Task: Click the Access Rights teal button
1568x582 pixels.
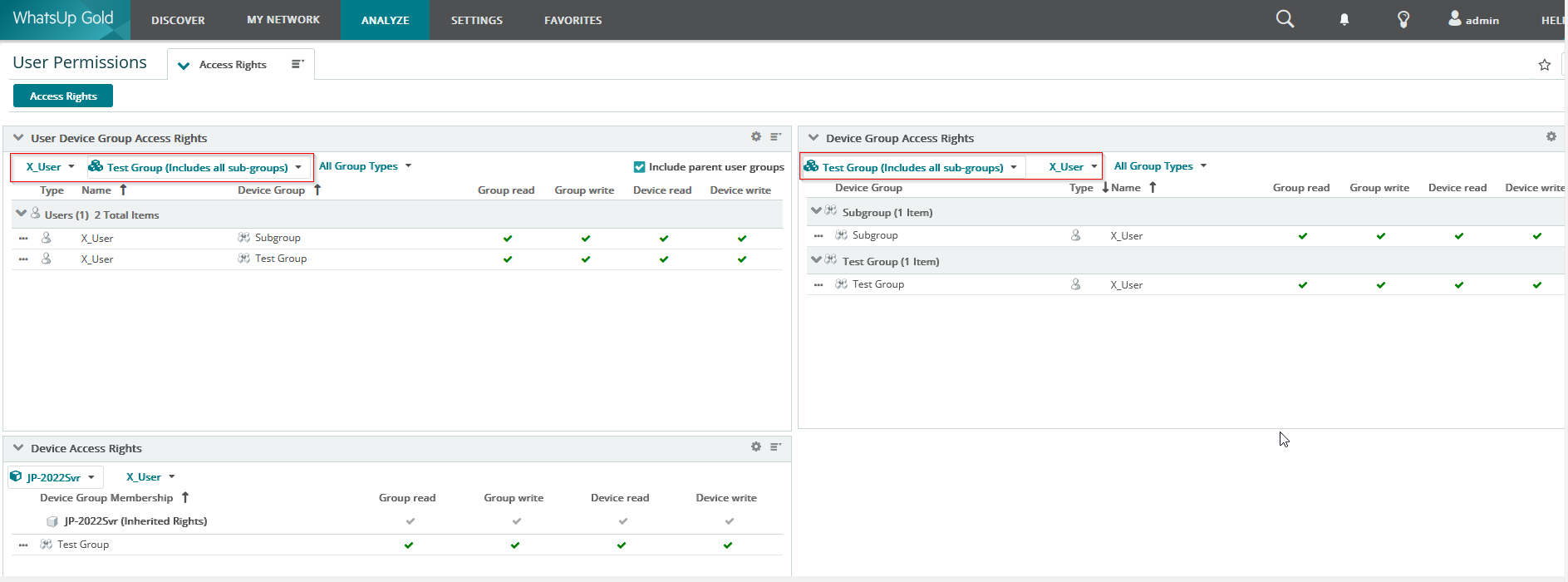Action: [63, 96]
